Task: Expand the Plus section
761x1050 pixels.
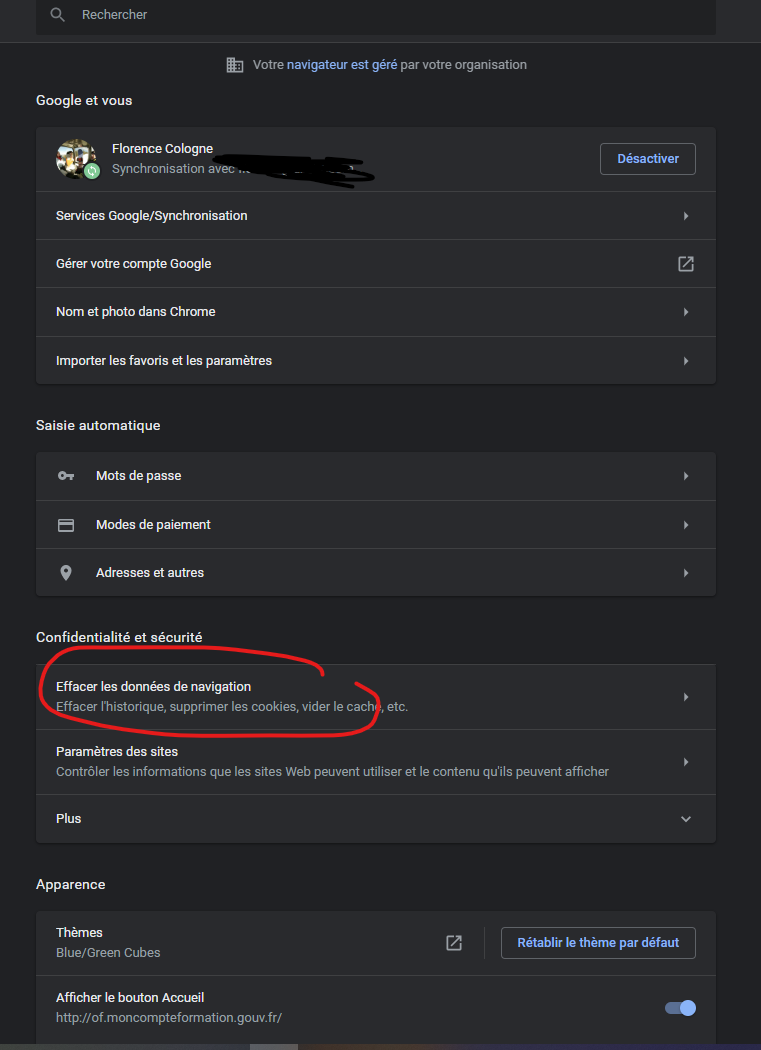Action: click(x=376, y=818)
